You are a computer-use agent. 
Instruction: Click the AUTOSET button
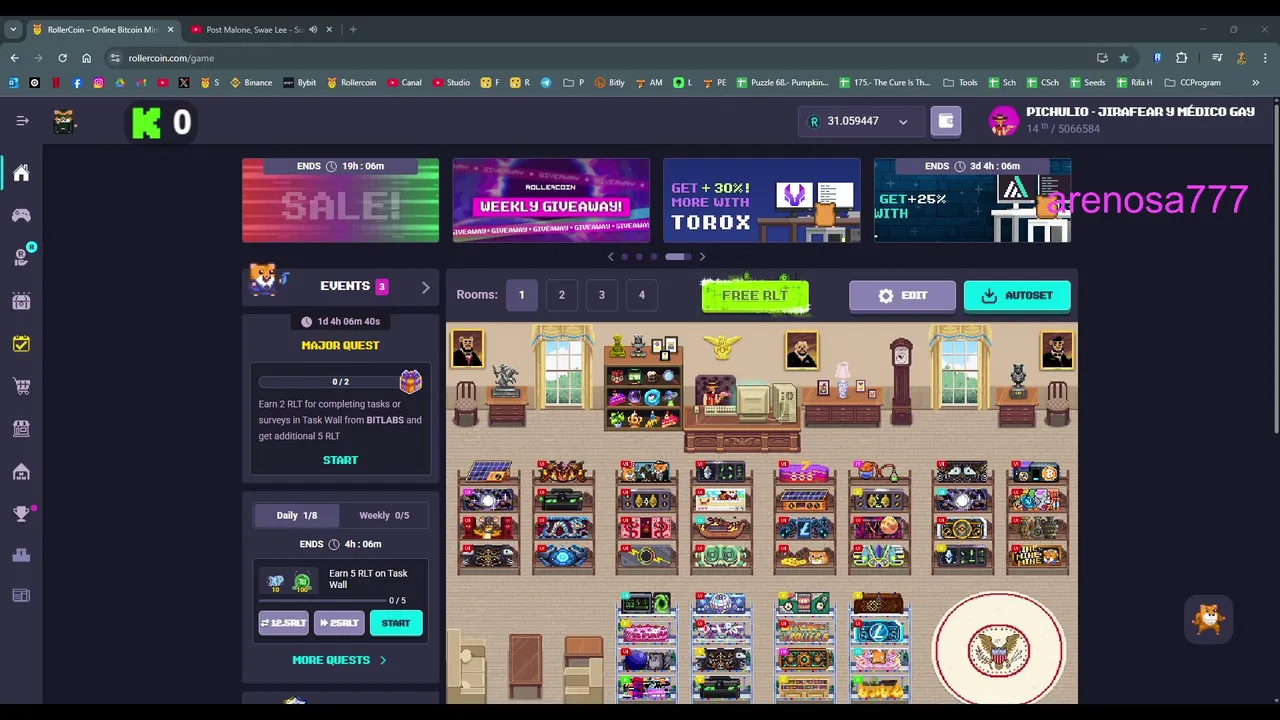coord(1017,296)
